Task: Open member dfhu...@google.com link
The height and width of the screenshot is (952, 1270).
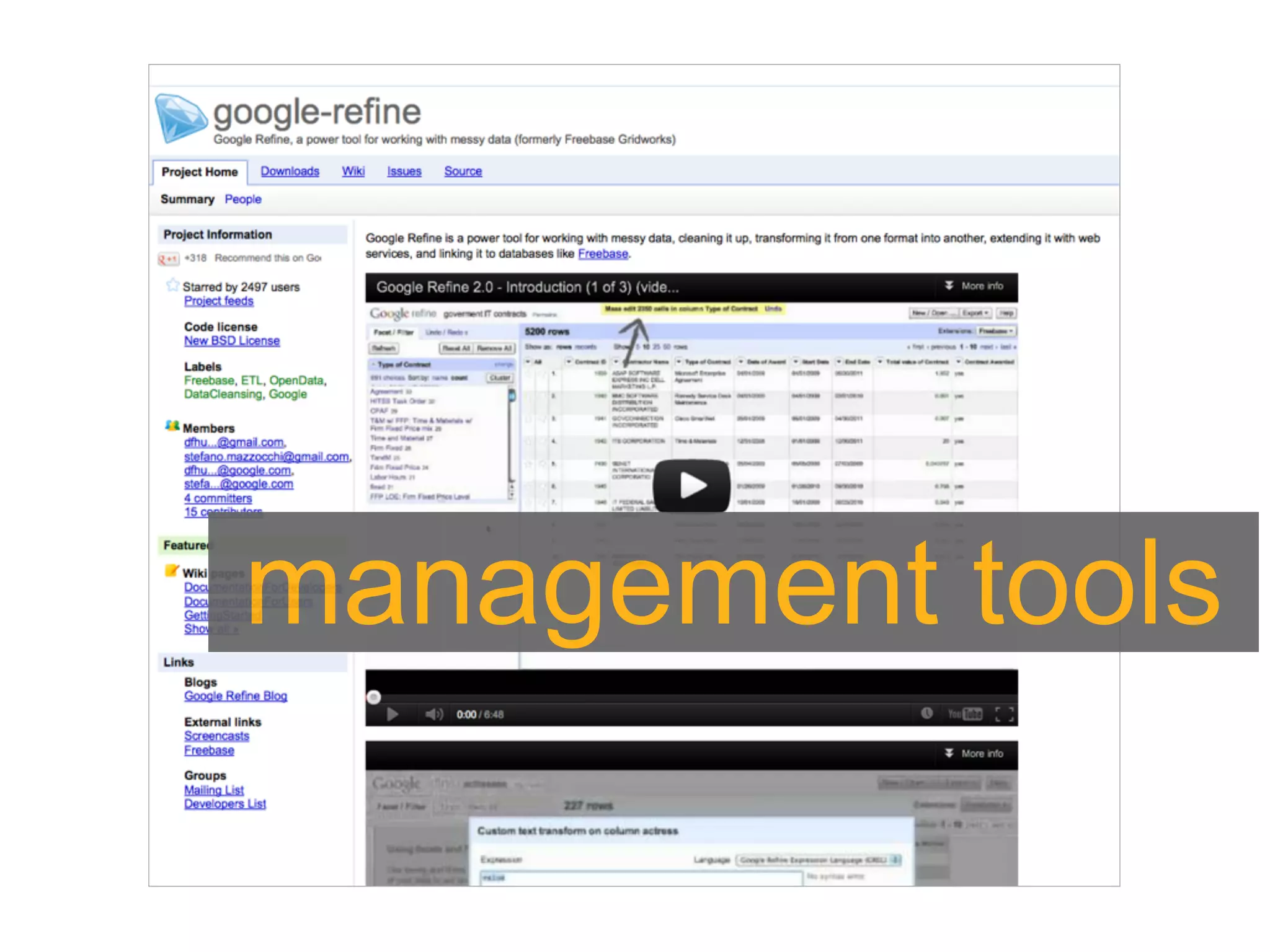Action: pyautogui.click(x=237, y=470)
